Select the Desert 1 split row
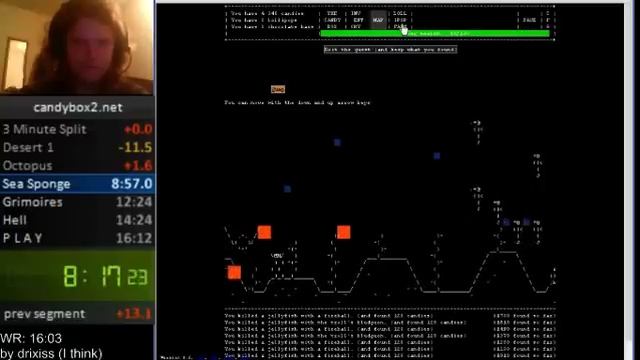Screen dimensions: 640x360 [77, 147]
